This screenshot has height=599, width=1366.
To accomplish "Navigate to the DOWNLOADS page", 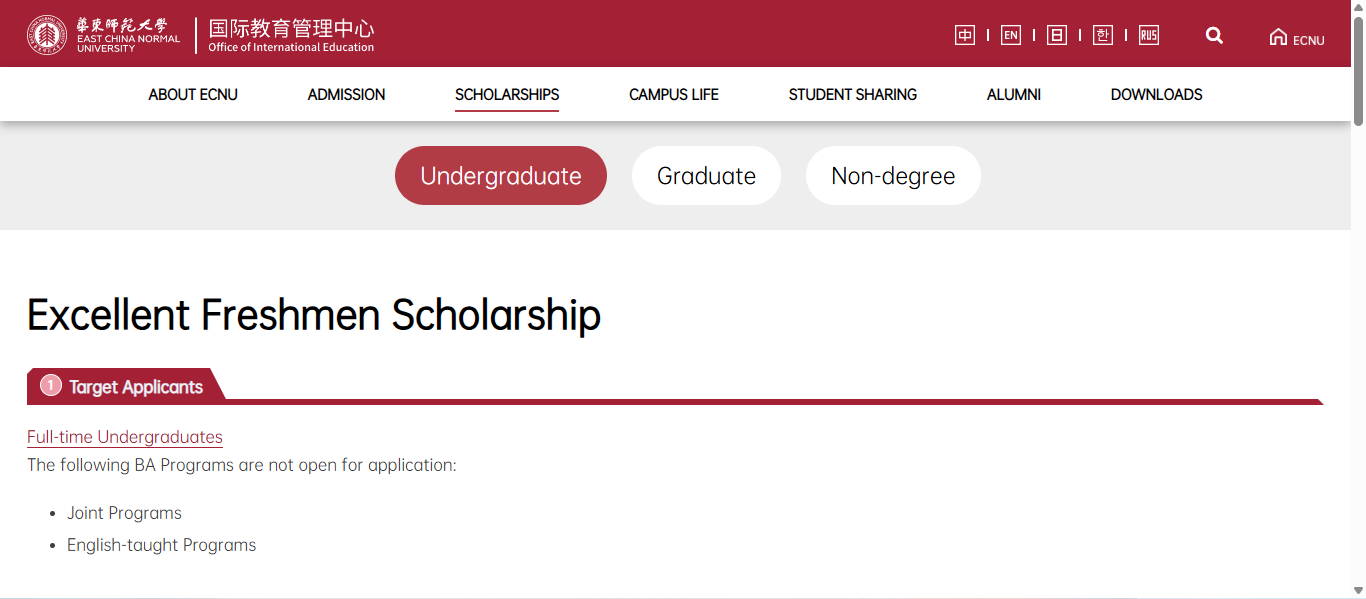I will coord(1156,94).
